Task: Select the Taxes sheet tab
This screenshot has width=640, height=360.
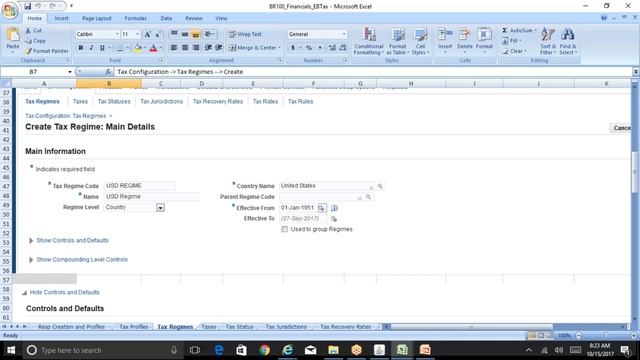Action: (x=209, y=327)
